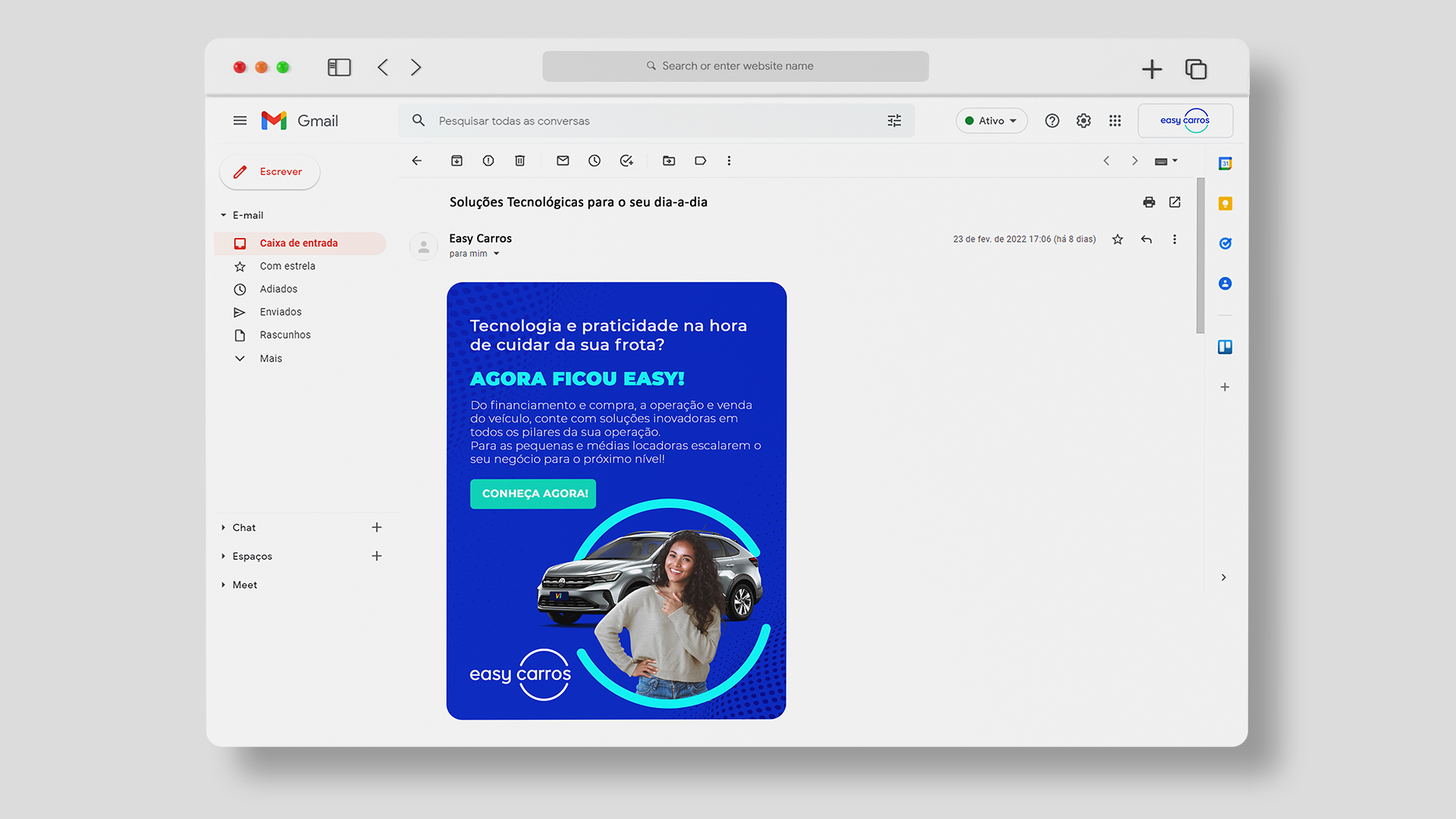Open the Google apps grid
This screenshot has width=1456, height=819.
click(x=1115, y=121)
